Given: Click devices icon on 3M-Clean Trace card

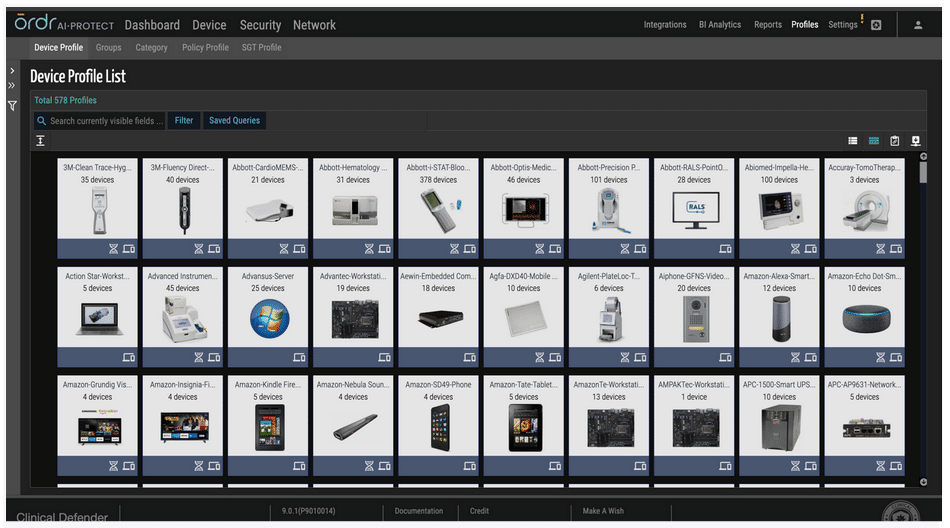Looking at the screenshot, I should tap(129, 249).
